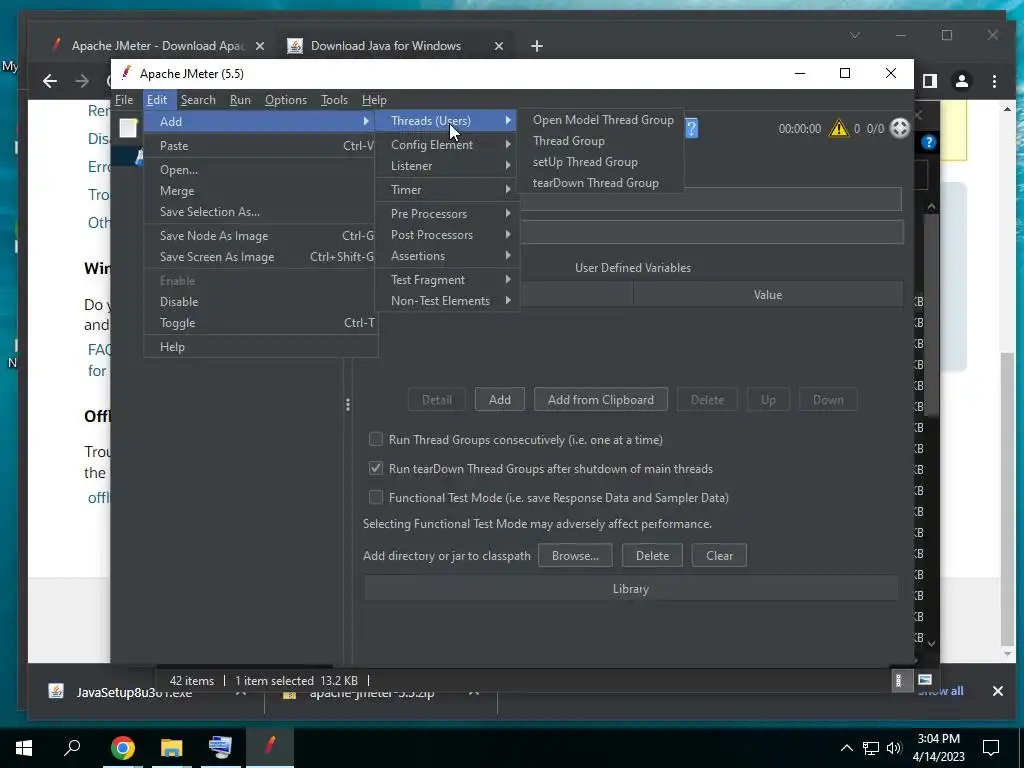Open the Options menu
The width and height of the screenshot is (1024, 768).
[x=285, y=100]
